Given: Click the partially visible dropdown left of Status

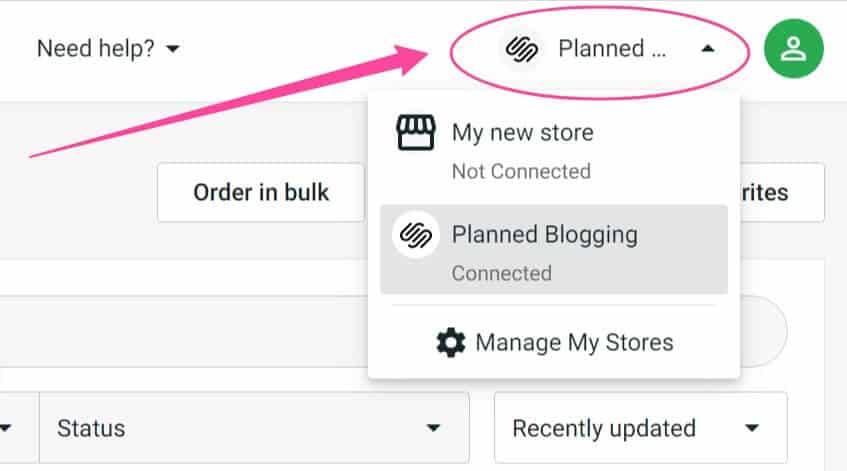Looking at the screenshot, I should [x=19, y=428].
